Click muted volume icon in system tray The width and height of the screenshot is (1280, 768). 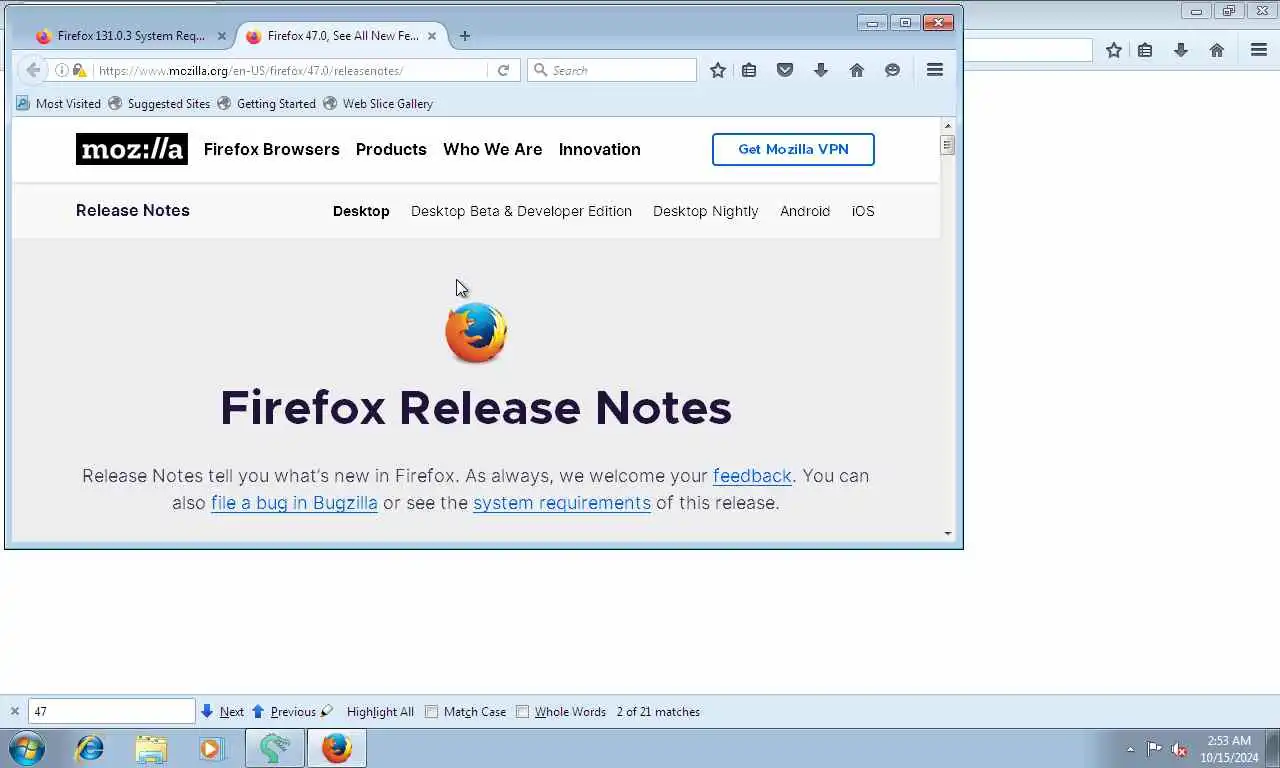coord(1179,749)
